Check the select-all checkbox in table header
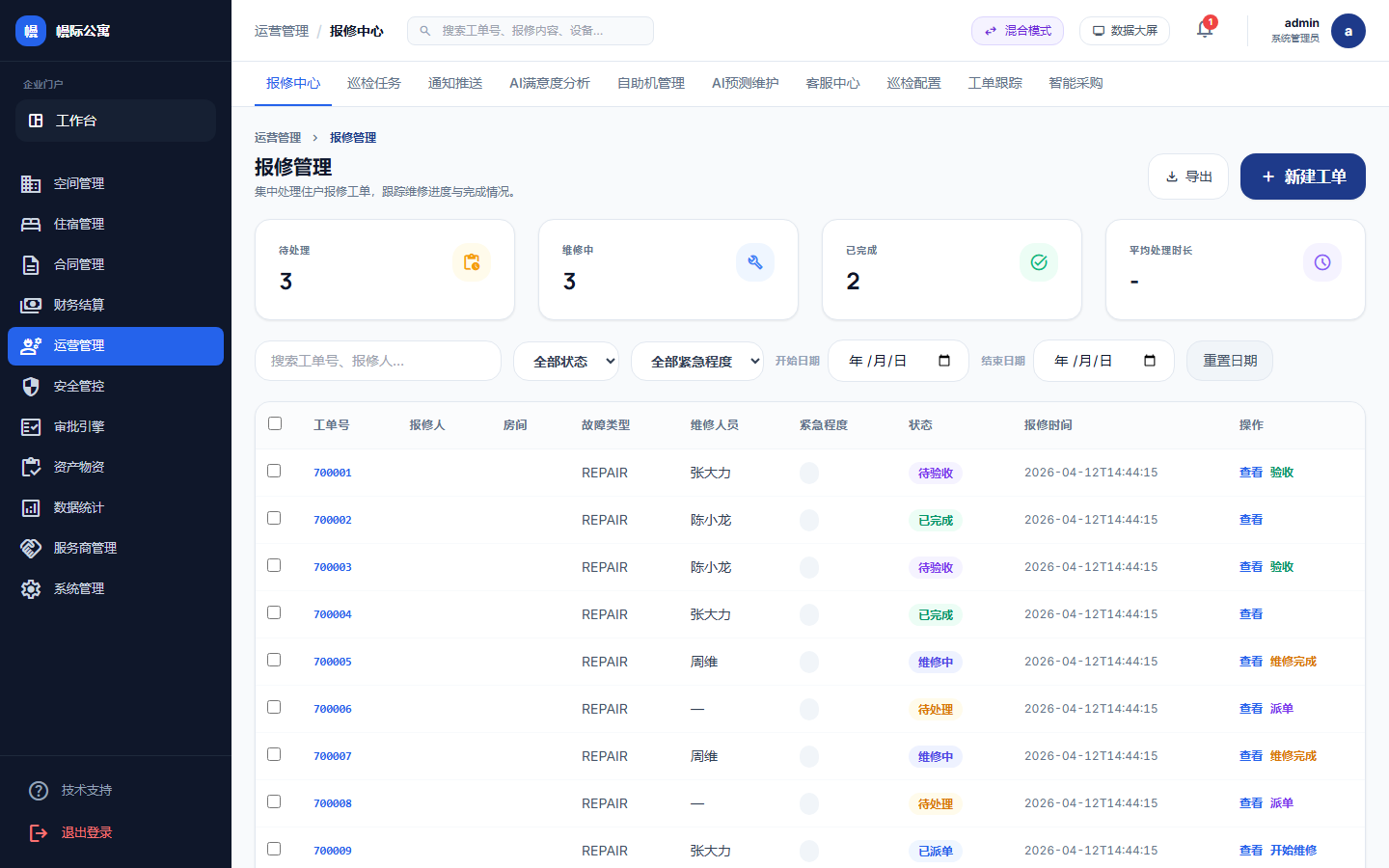 click(274, 422)
